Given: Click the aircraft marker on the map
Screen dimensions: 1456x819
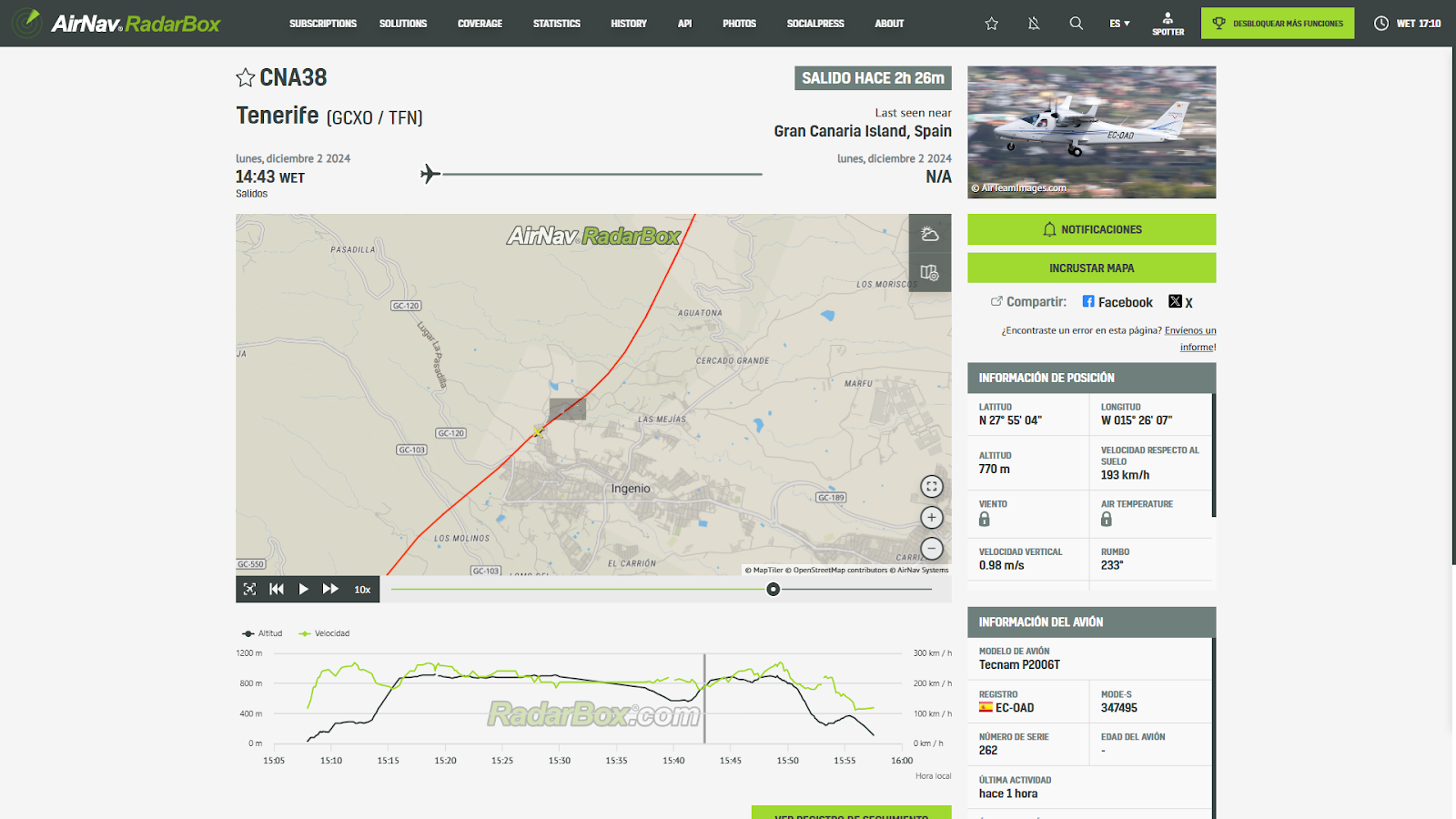Looking at the screenshot, I should tap(539, 431).
